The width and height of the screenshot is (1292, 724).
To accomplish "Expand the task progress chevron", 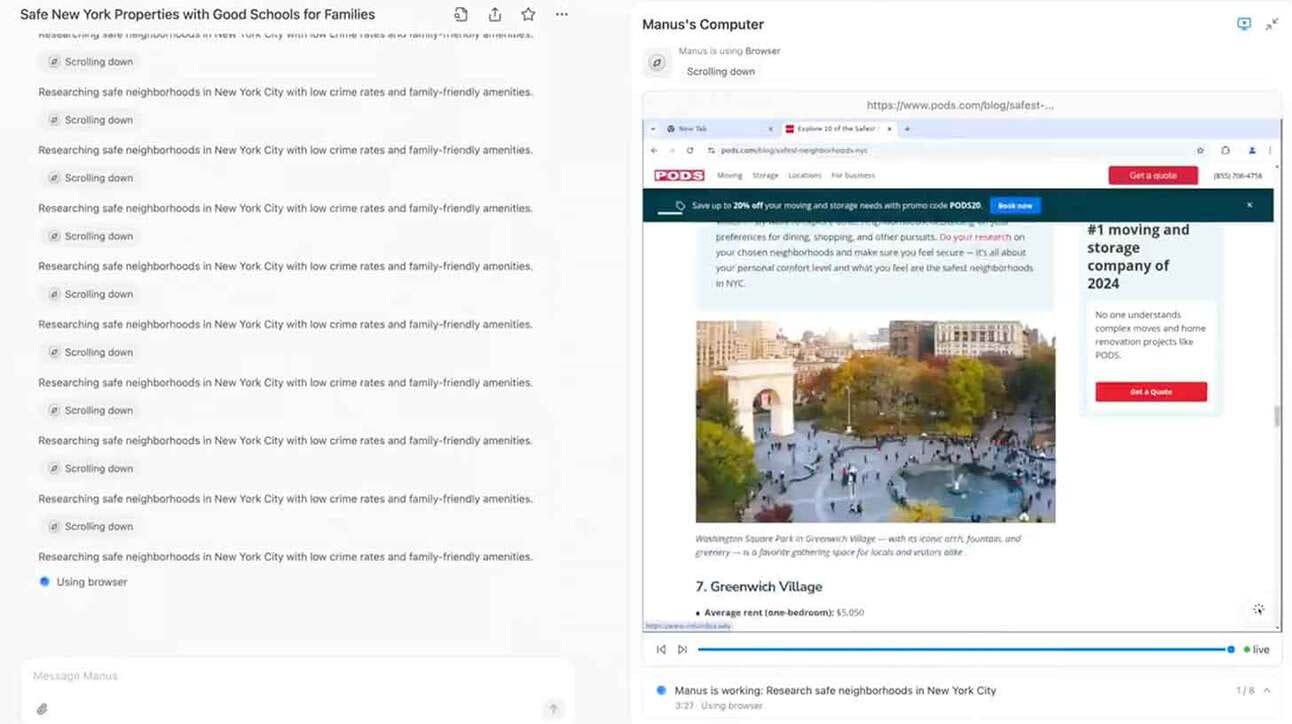I will tap(1267, 691).
